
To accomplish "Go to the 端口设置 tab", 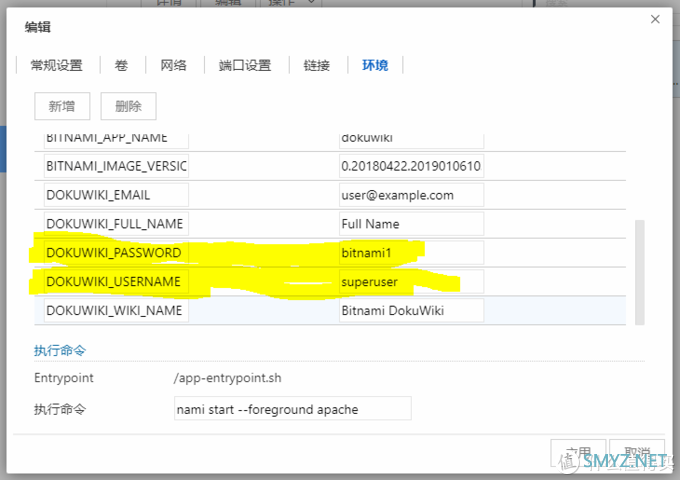I will pos(245,65).
